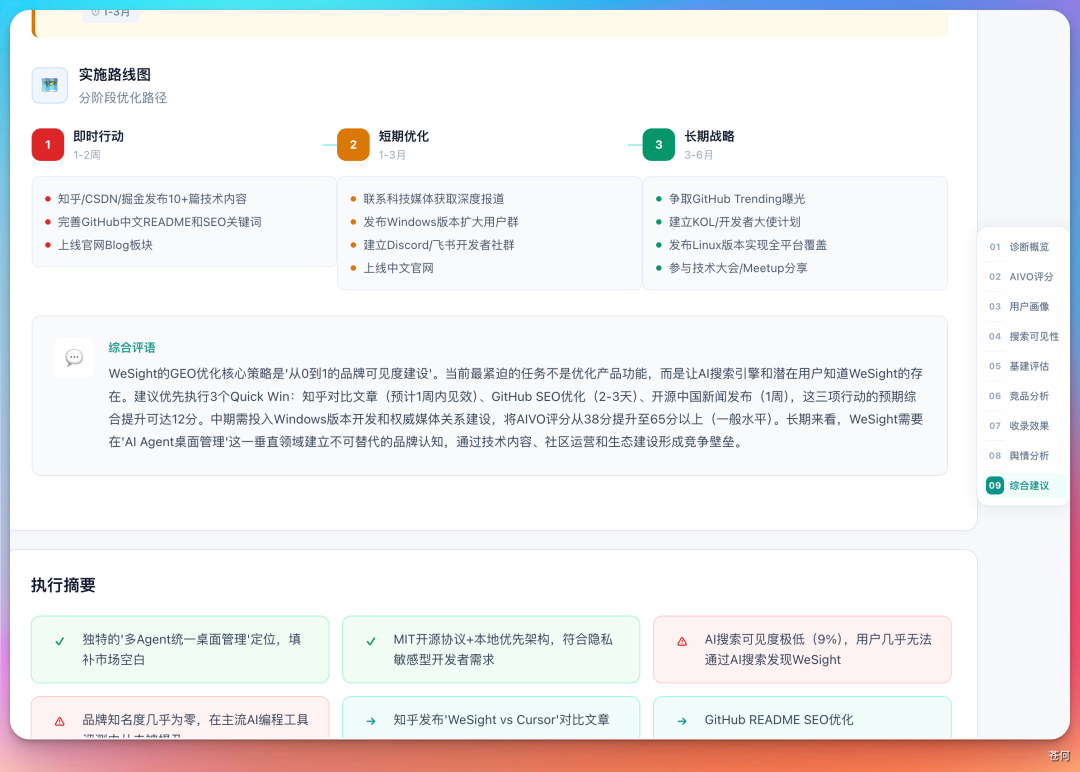Image resolution: width=1080 pixels, height=772 pixels.
Task: Click item 上线中文官网
Action: 399,268
